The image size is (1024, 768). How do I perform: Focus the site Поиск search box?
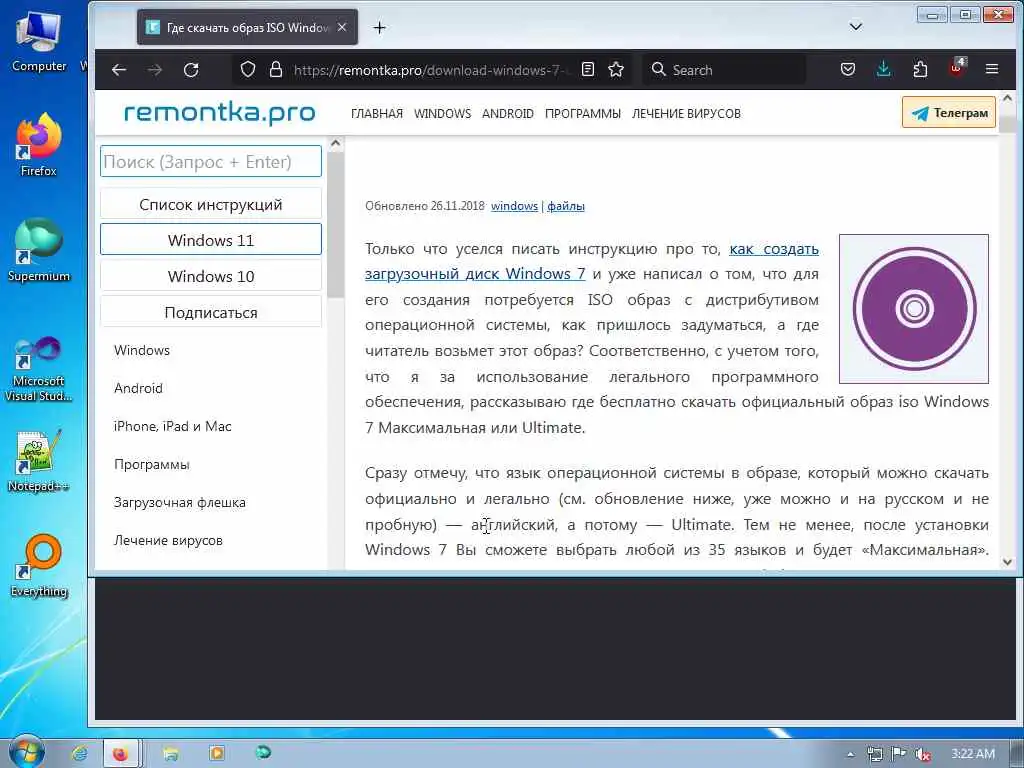pos(211,161)
